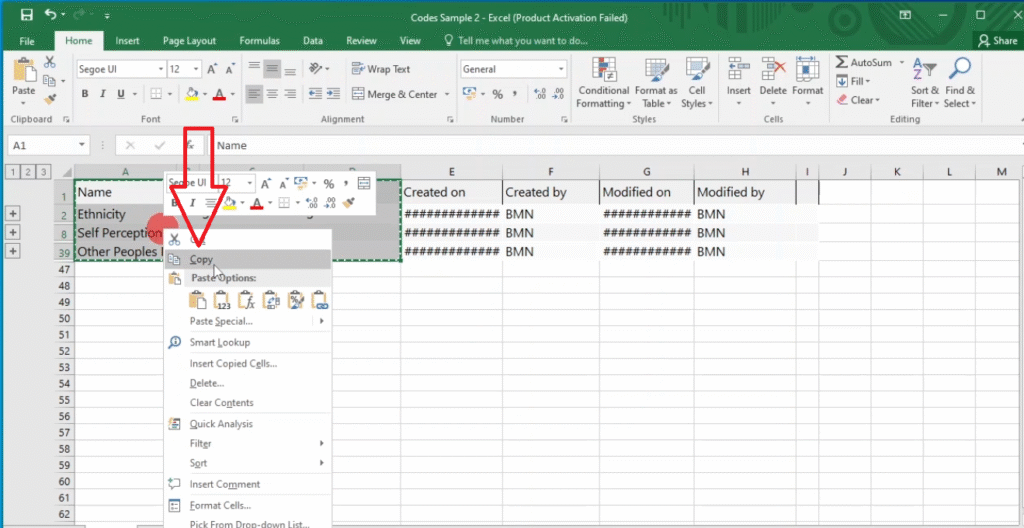Expand the outline group beside row 2

(x=13, y=214)
